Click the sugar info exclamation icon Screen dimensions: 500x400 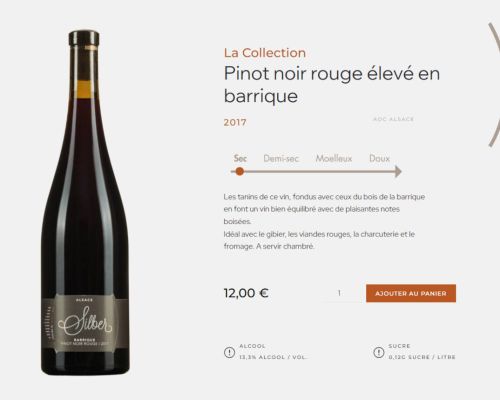tap(379, 352)
